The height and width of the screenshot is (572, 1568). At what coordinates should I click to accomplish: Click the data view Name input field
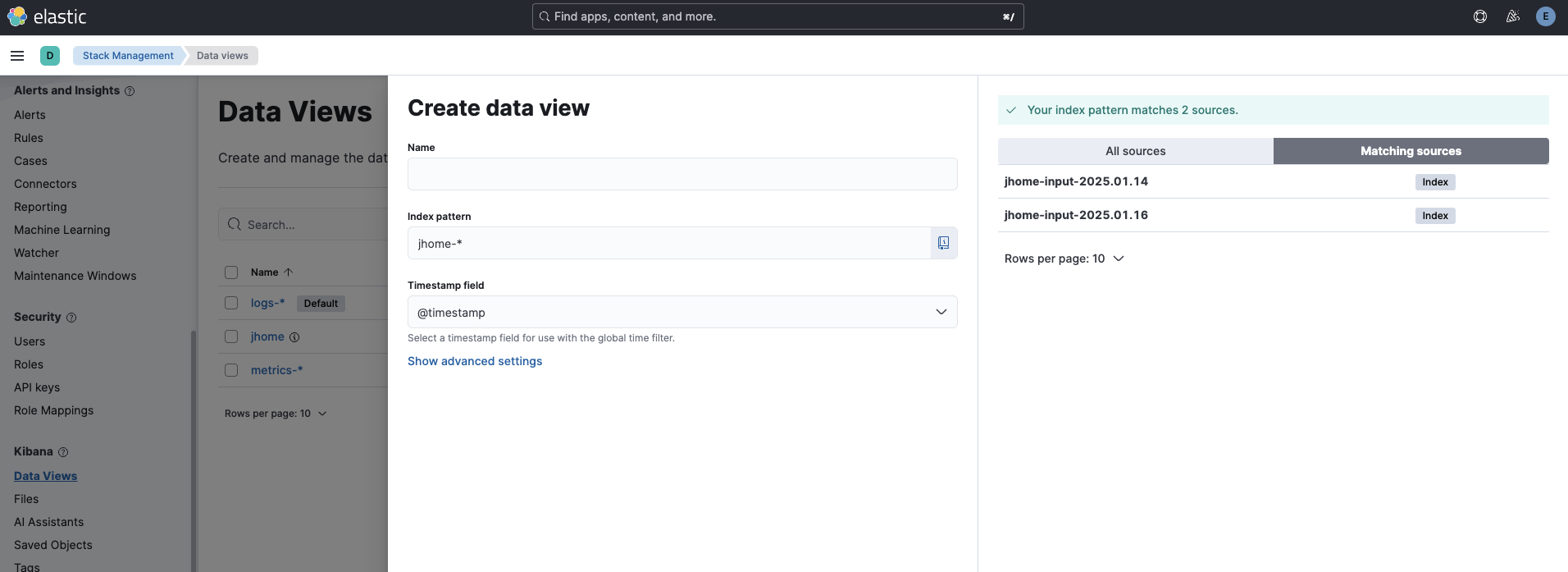(x=682, y=174)
